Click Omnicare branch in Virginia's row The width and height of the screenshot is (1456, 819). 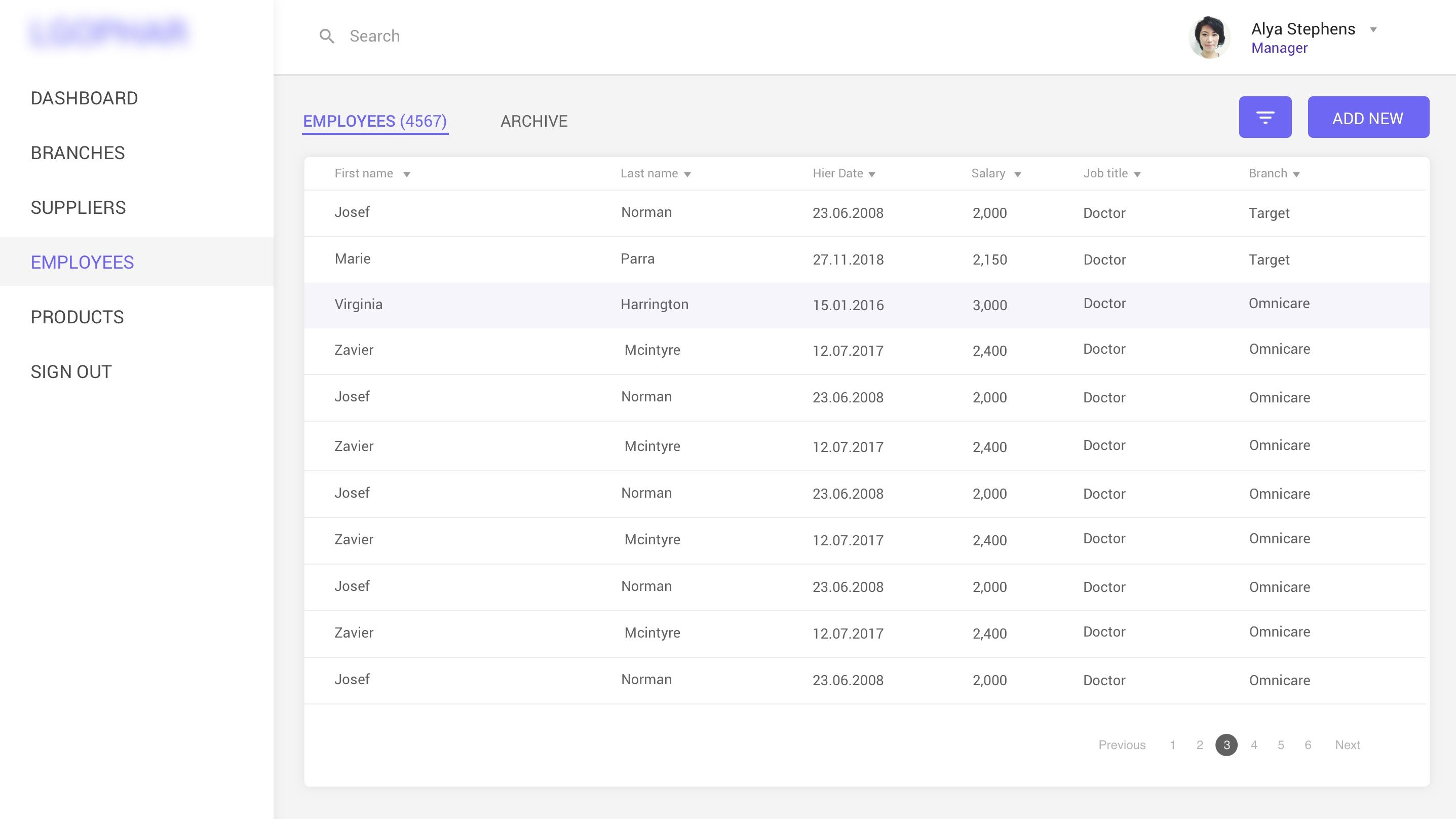1279,304
